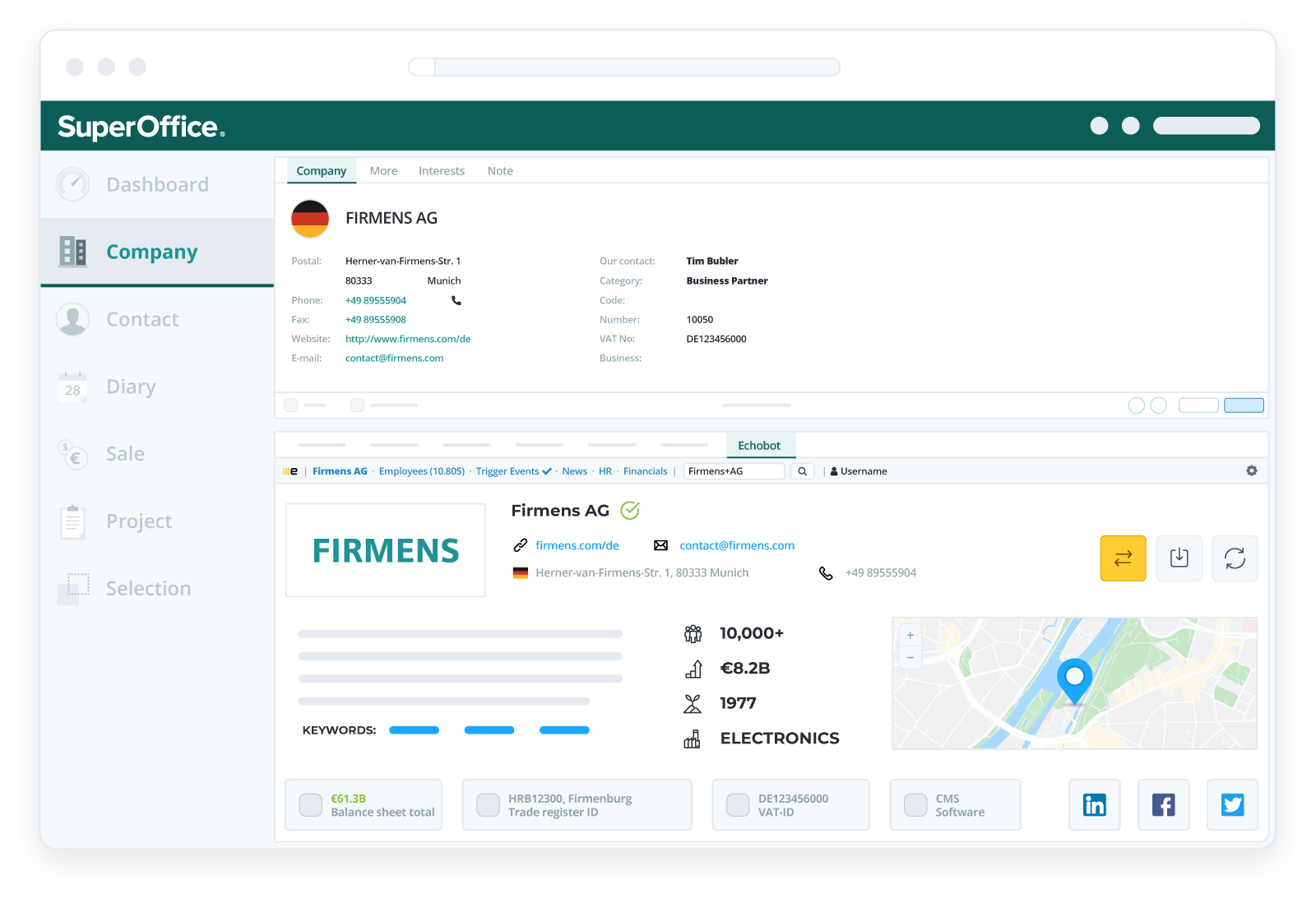Open the http://www.firmens.com/de website link
The width and height of the screenshot is (1316, 899).
(x=408, y=339)
